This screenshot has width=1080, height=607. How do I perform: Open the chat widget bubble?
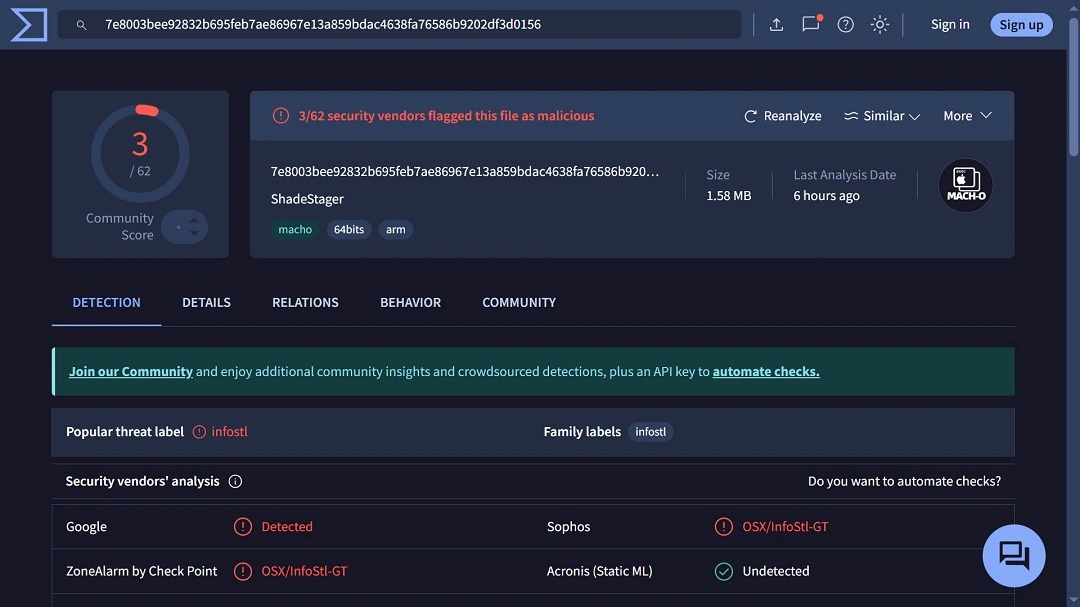tap(1014, 555)
